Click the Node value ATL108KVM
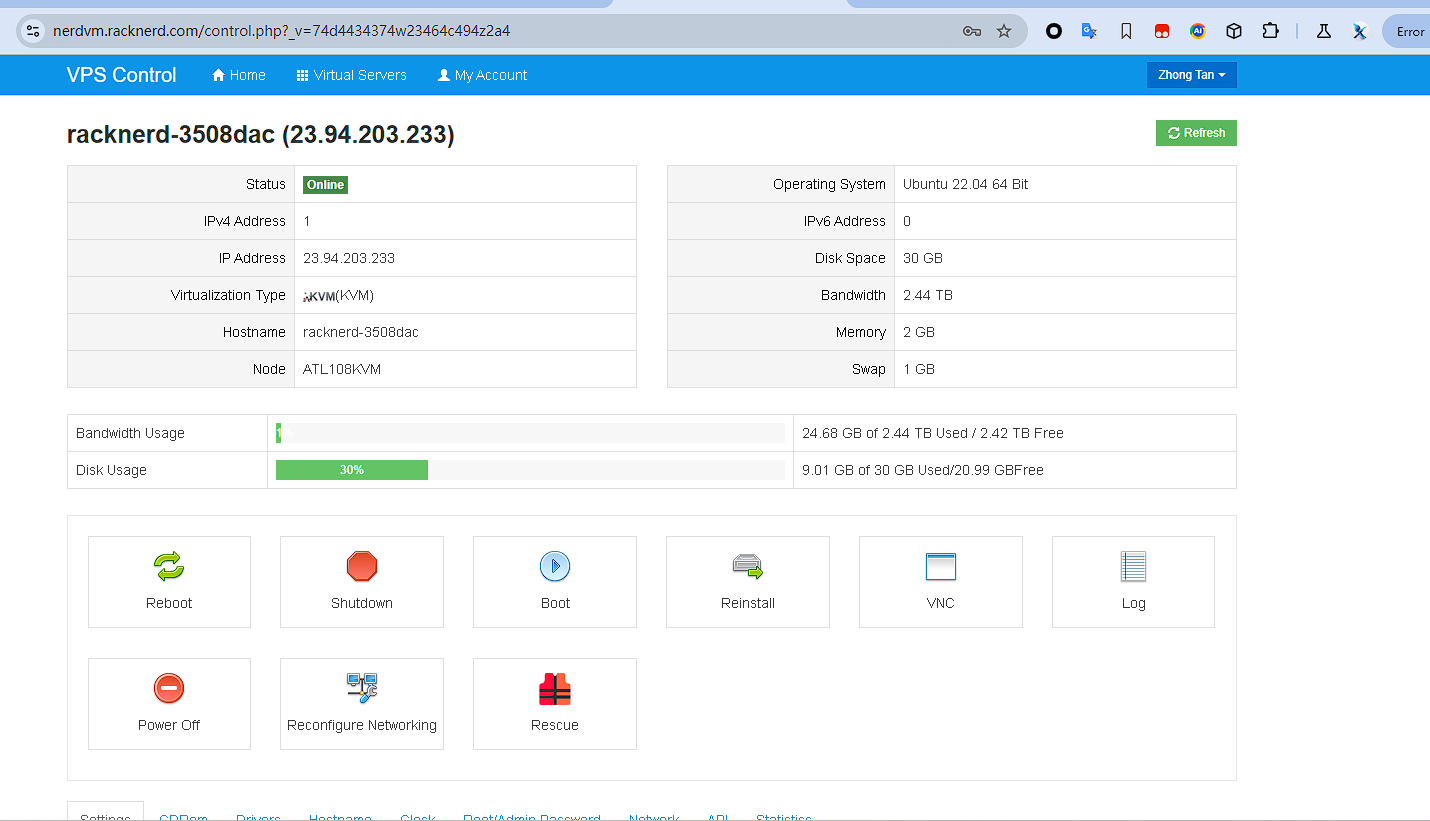This screenshot has height=821, width=1430. tap(342, 369)
